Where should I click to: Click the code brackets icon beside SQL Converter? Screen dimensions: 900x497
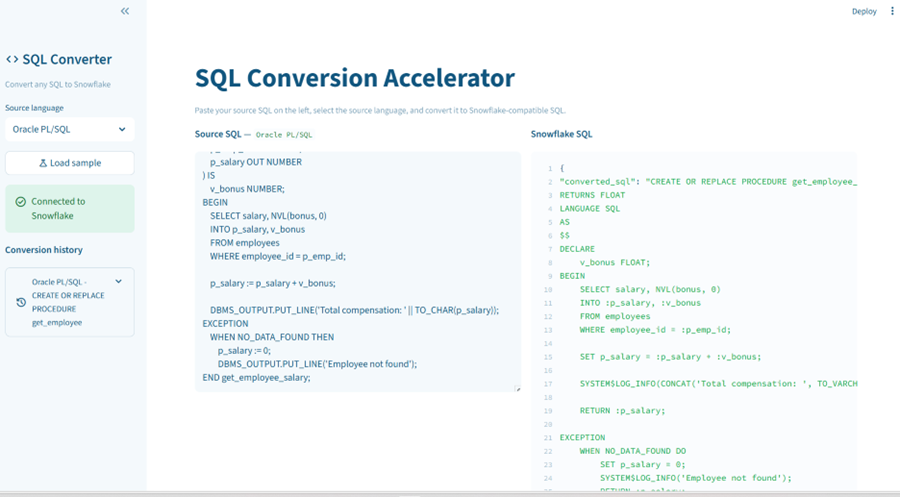[12, 60]
